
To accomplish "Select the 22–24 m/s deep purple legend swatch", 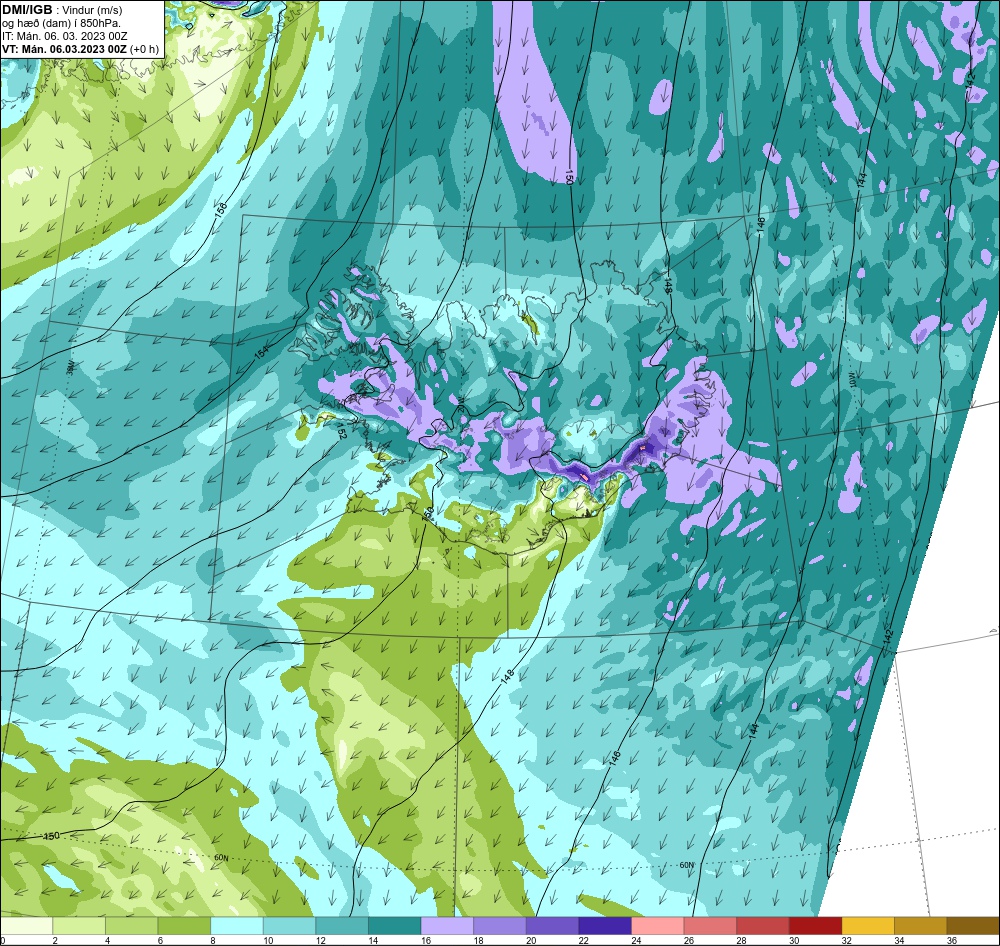I will [605, 926].
